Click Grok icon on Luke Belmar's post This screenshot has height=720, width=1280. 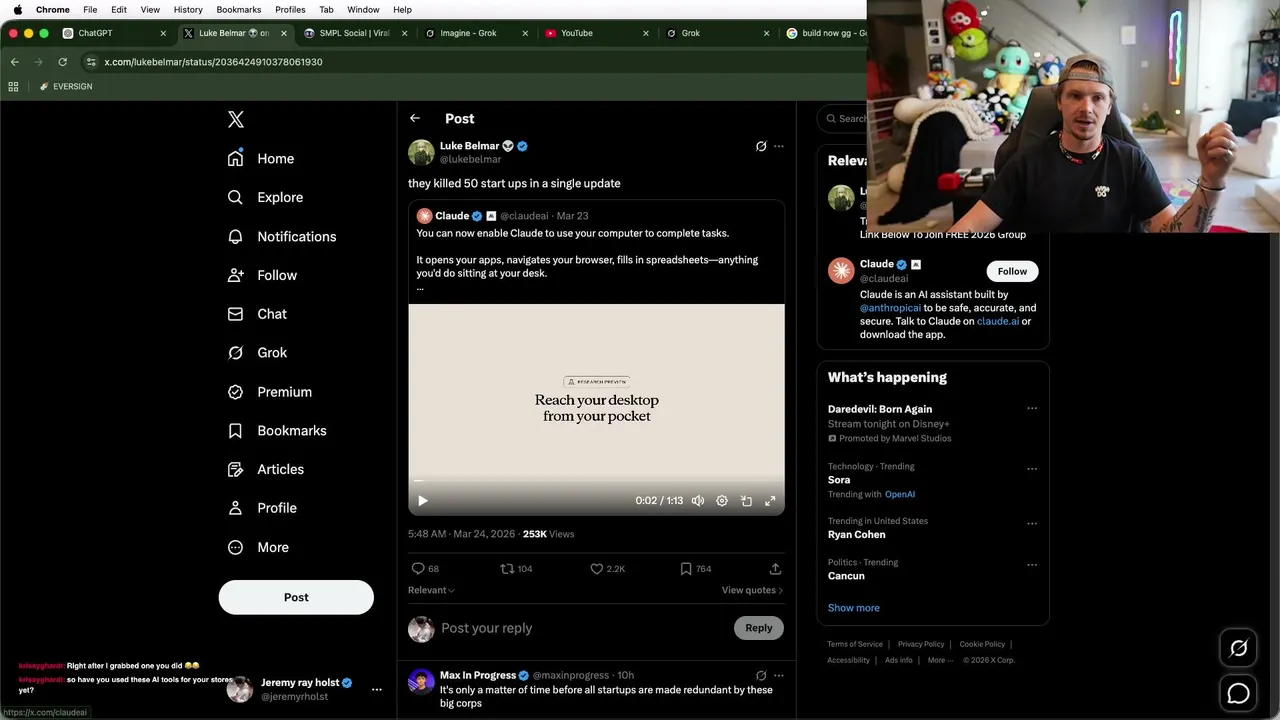tap(761, 146)
